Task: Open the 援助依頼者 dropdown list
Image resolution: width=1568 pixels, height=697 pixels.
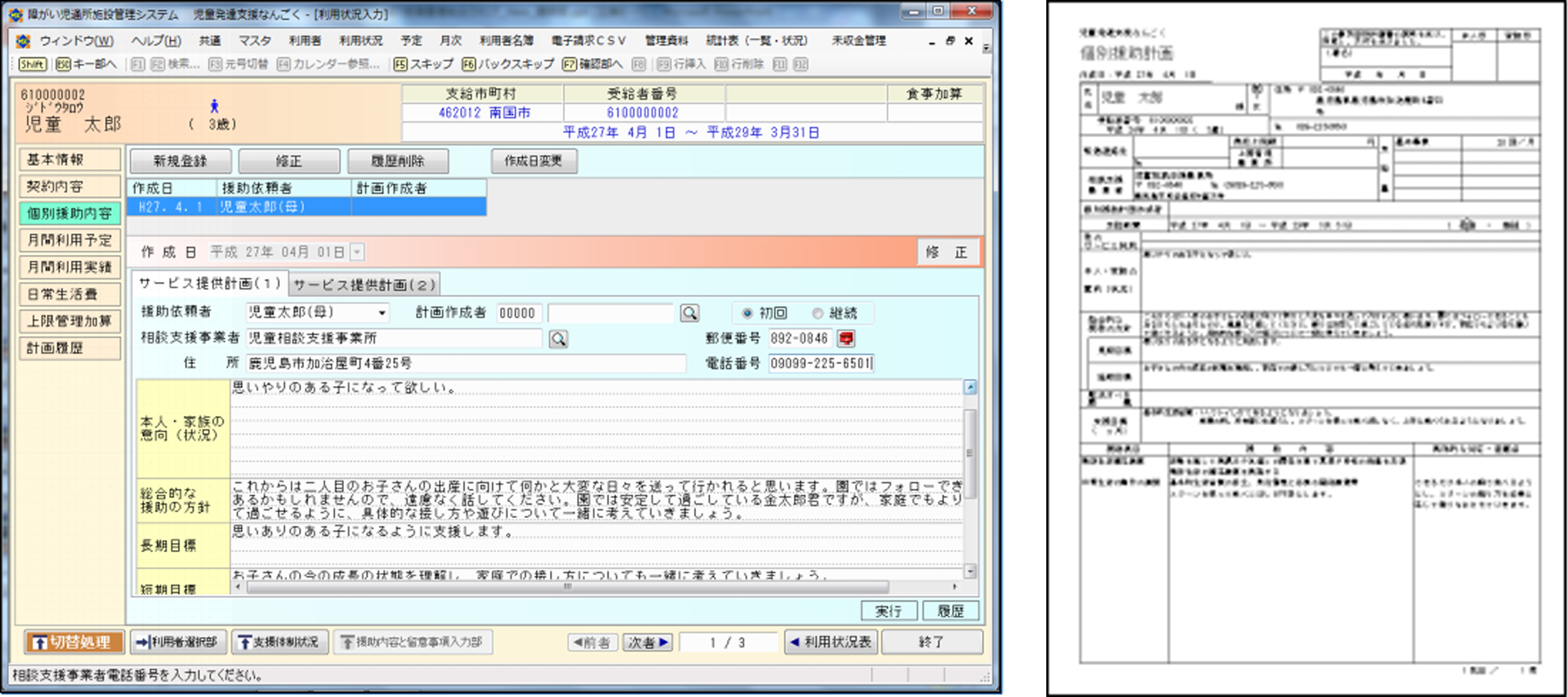Action: click(382, 313)
